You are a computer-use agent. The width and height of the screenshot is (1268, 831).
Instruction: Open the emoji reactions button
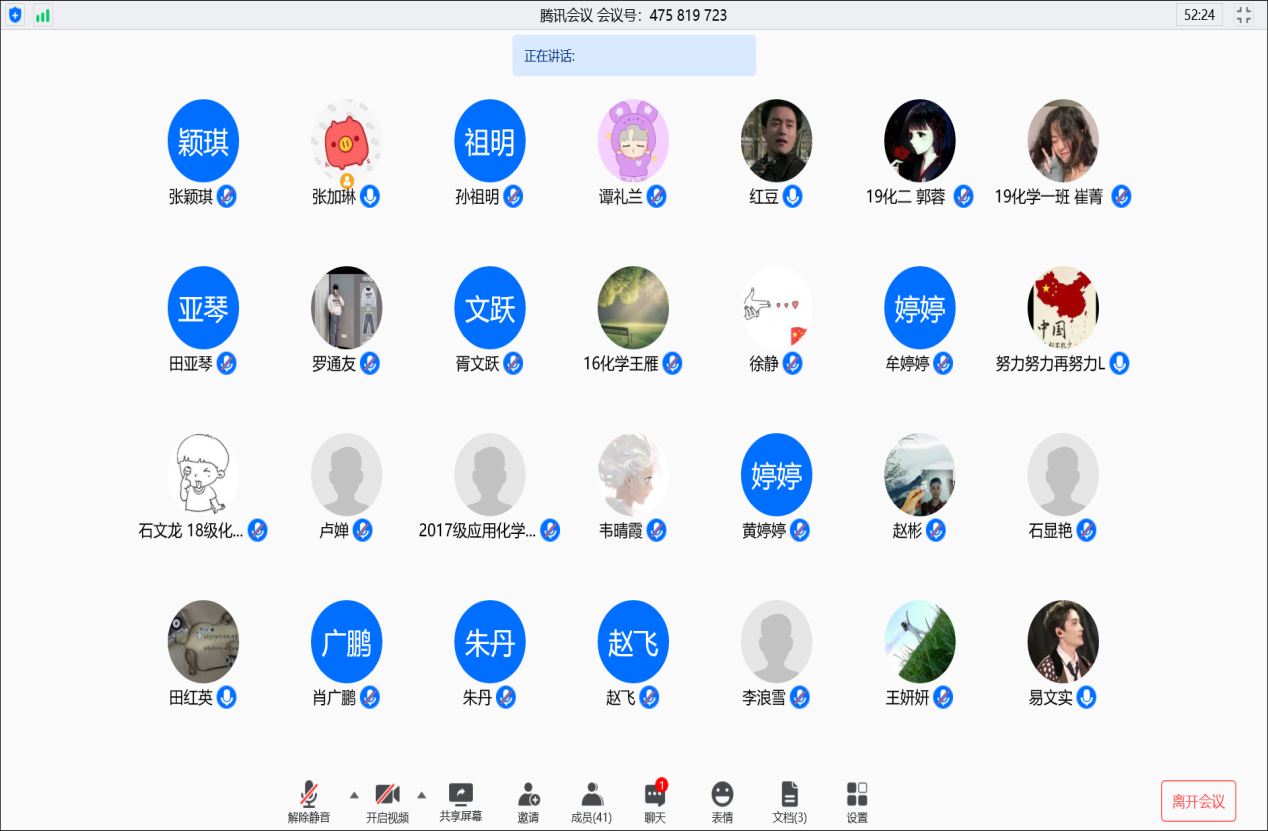click(x=722, y=803)
